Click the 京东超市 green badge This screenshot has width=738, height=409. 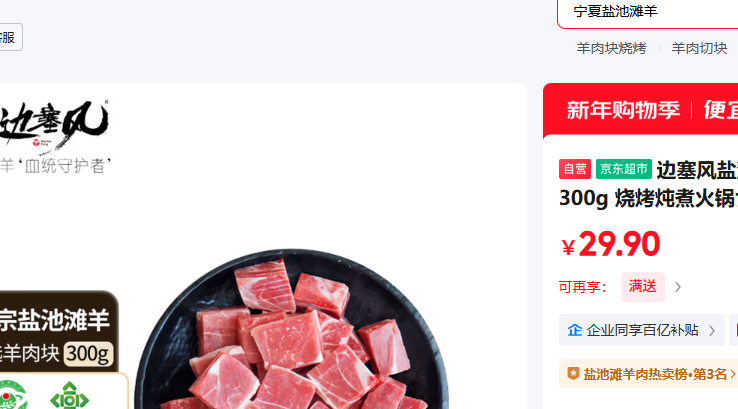pos(624,169)
